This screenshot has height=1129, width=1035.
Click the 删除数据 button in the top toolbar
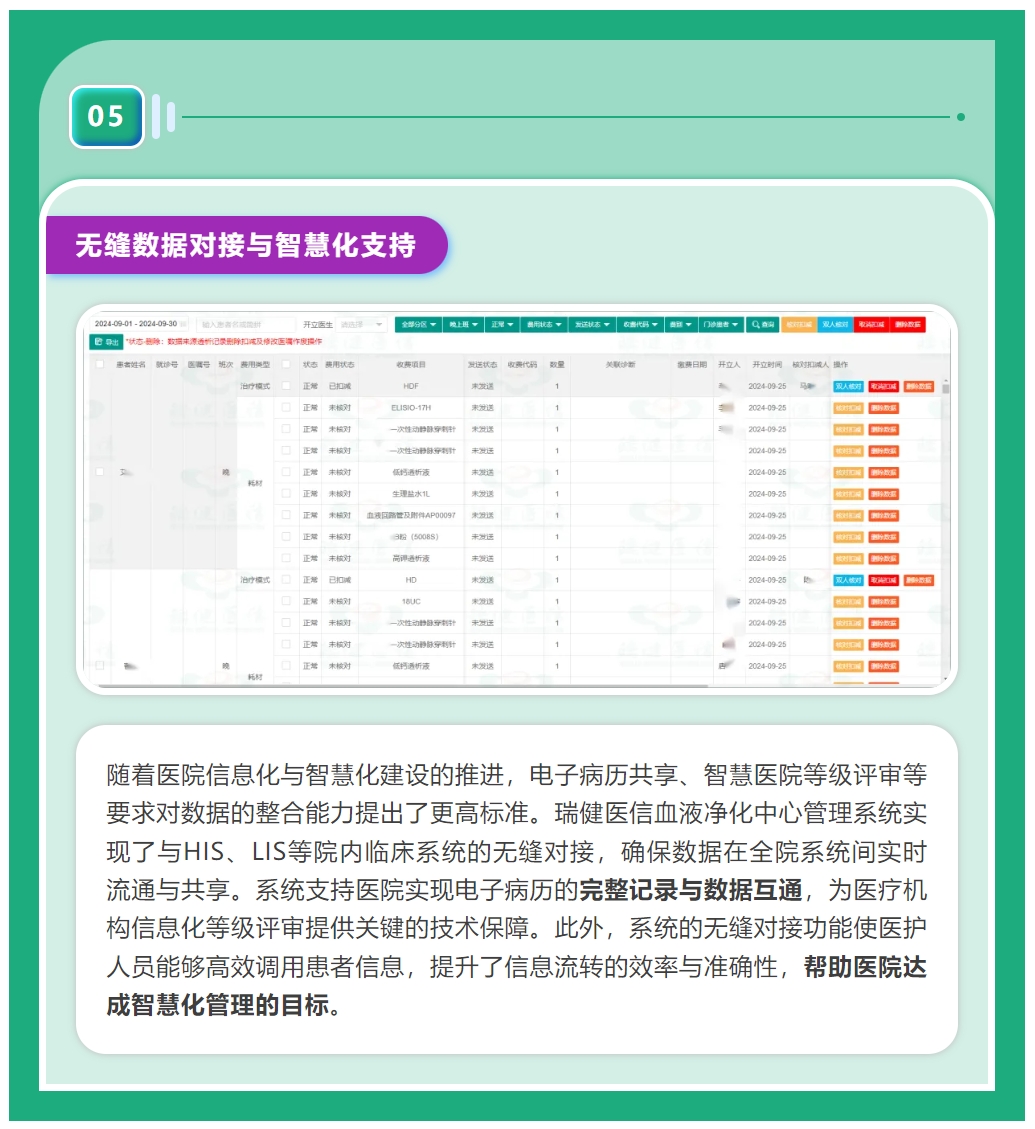[x=908, y=325]
